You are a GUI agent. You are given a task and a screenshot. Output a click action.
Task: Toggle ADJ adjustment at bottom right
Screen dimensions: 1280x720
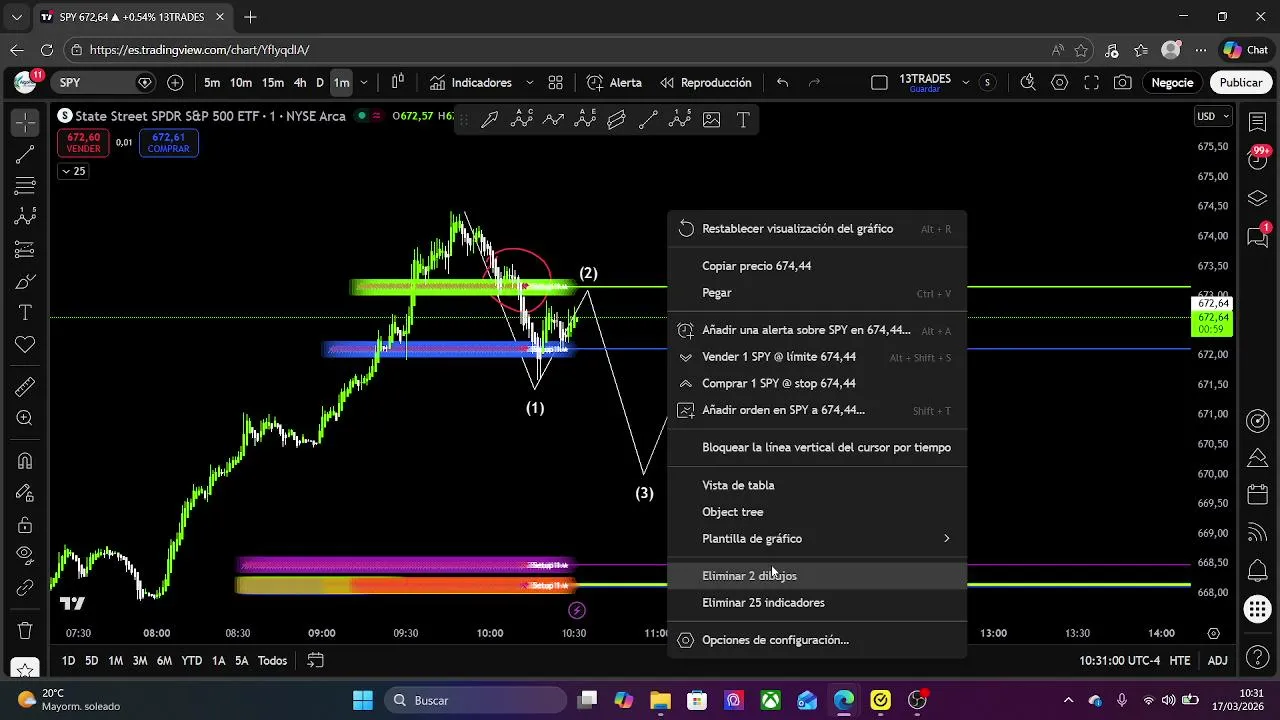point(1217,661)
